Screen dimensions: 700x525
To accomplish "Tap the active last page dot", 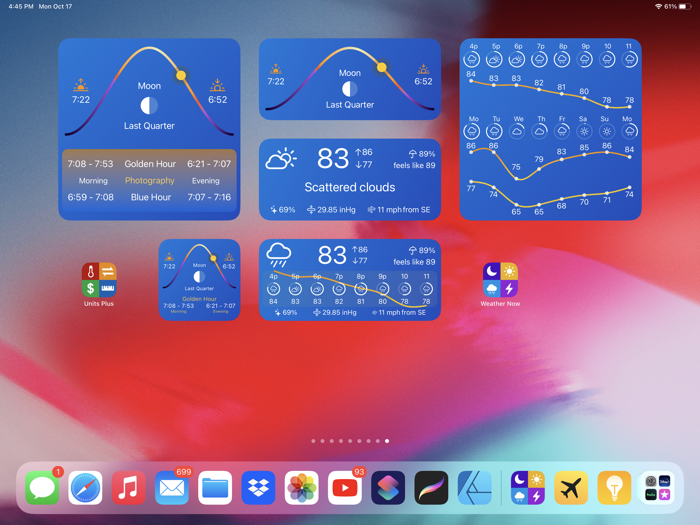I will [x=387, y=441].
